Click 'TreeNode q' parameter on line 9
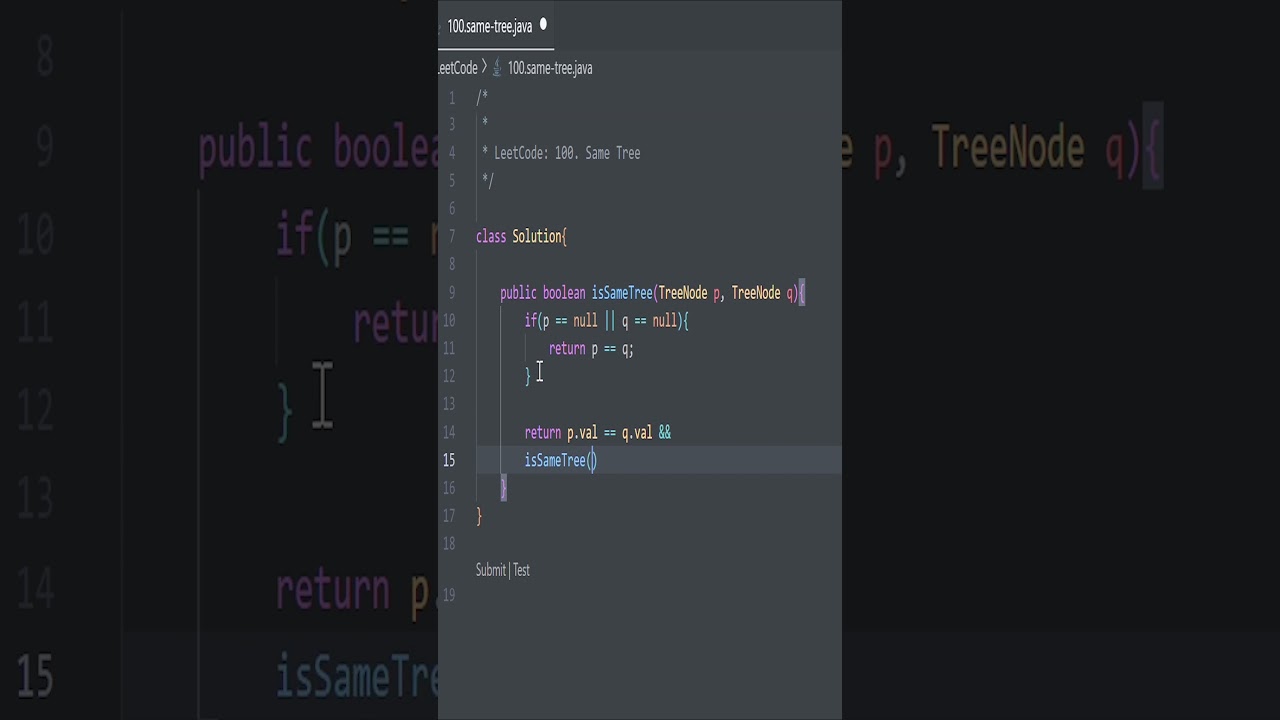The height and width of the screenshot is (720, 1280). 763,293
